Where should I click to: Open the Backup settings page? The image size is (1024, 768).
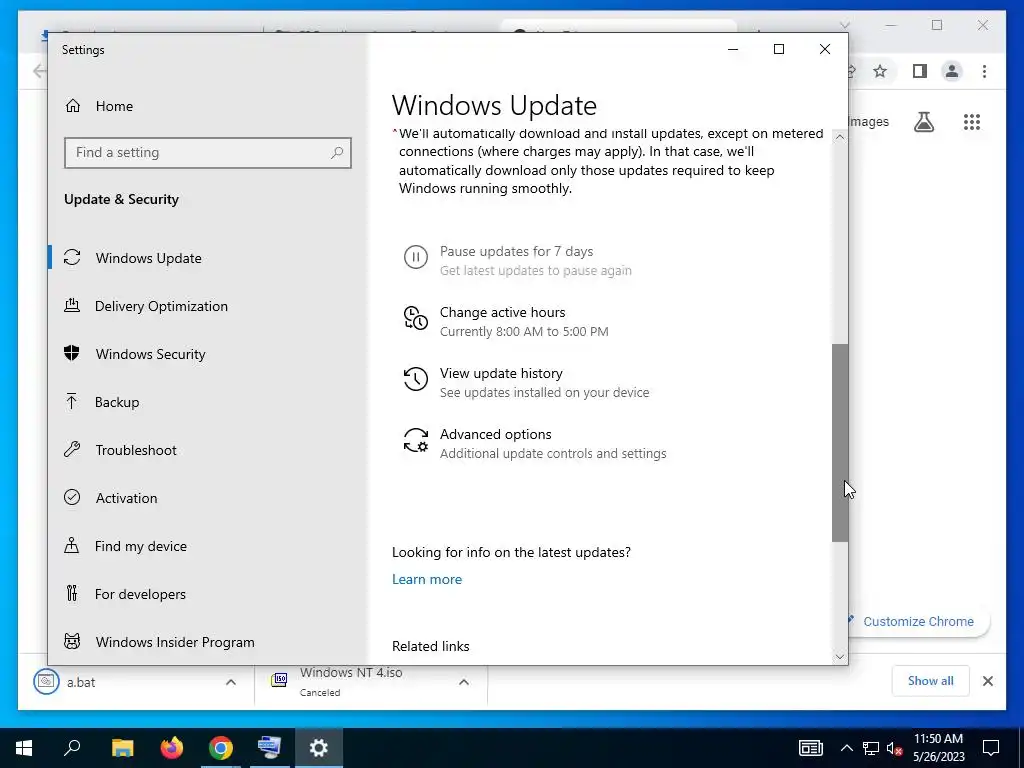[x=117, y=402]
